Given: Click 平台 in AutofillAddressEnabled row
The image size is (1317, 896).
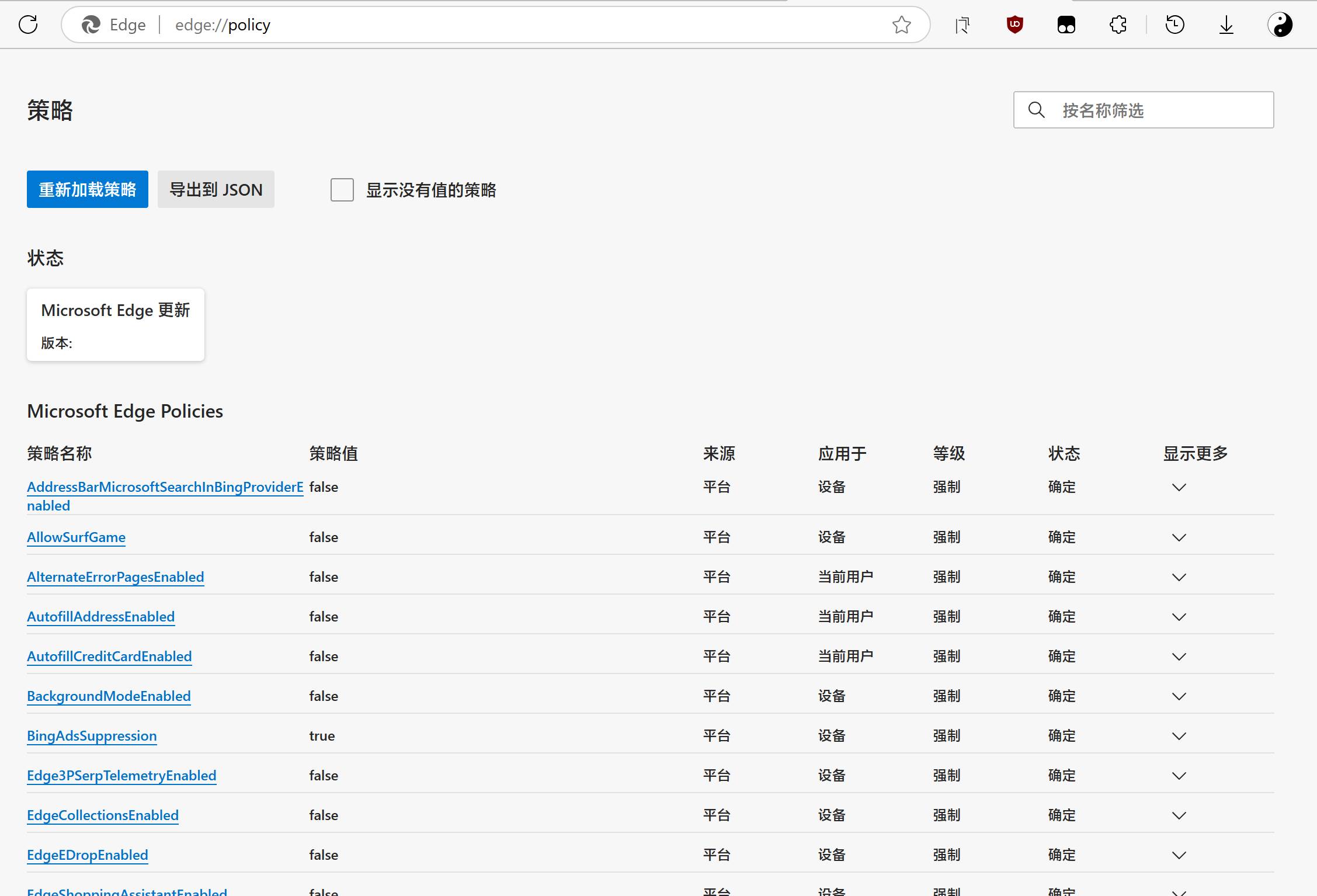Looking at the screenshot, I should coord(717,616).
